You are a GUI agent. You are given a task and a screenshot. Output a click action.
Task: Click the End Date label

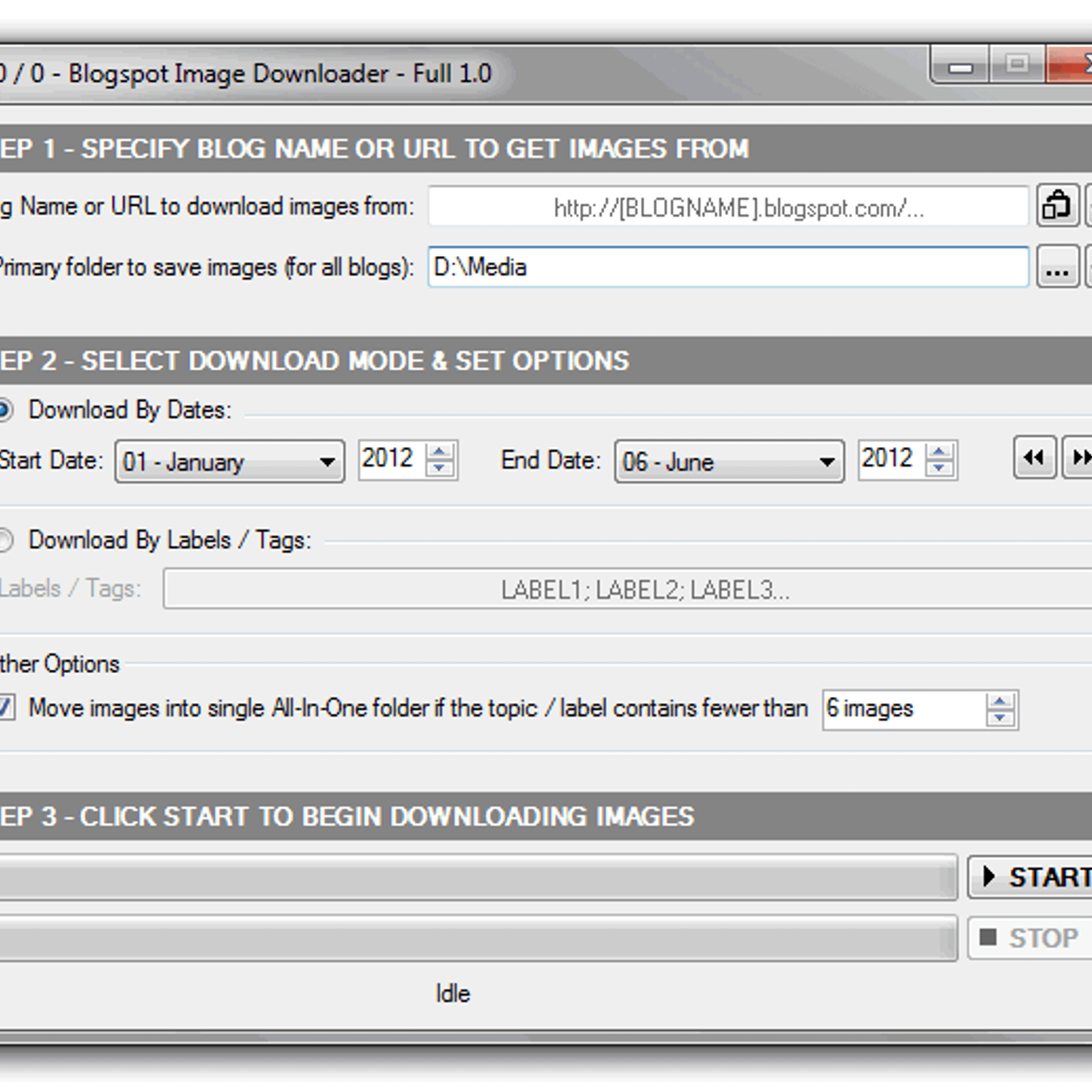(551, 460)
